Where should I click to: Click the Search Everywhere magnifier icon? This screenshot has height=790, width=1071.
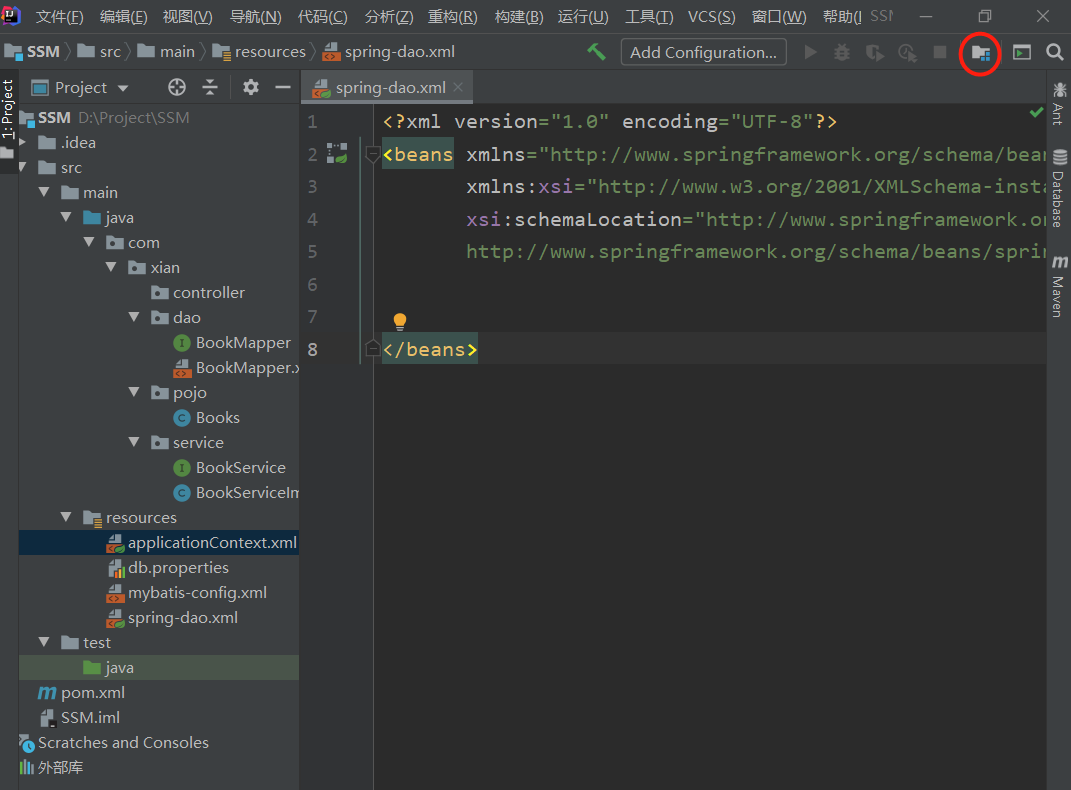click(x=1054, y=52)
